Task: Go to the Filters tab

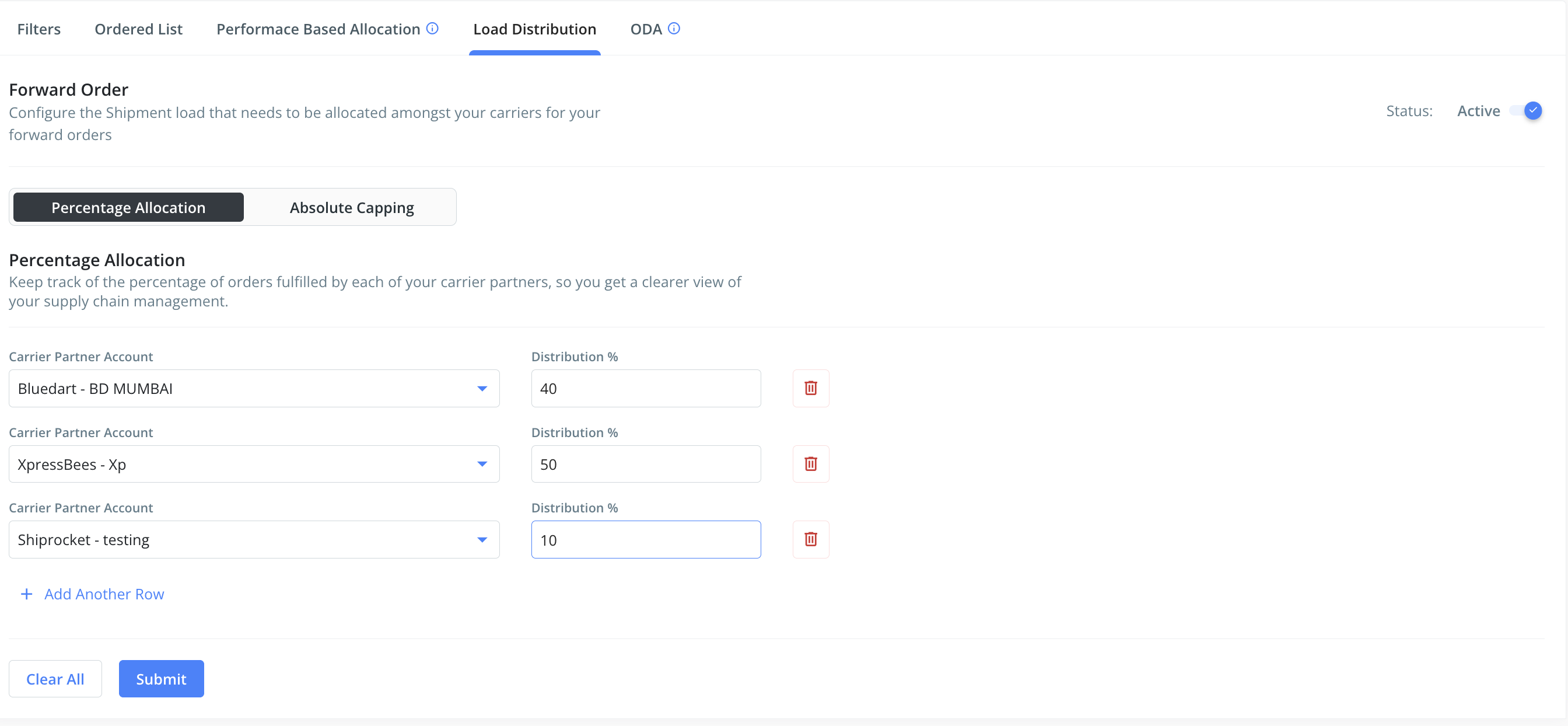Action: click(39, 29)
